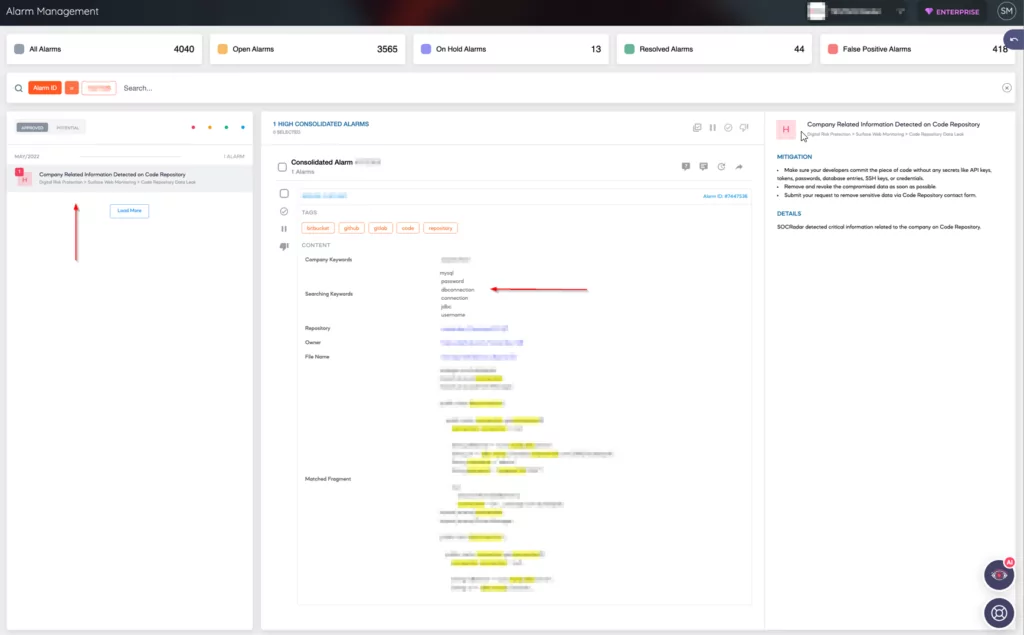Click the code tag
The height and width of the screenshot is (635, 1024).
(408, 228)
